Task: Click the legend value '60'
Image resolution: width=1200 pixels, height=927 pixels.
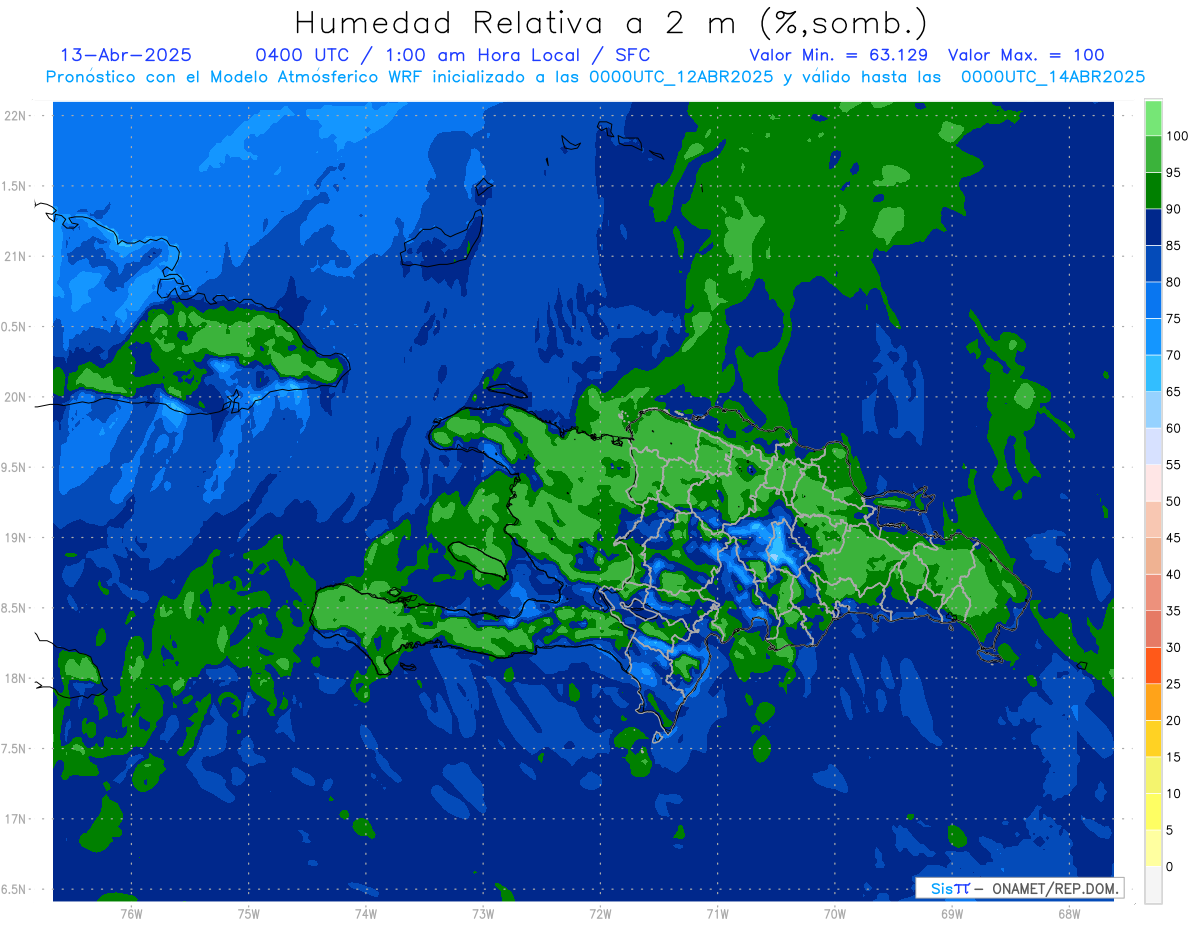Action: 1174,428
